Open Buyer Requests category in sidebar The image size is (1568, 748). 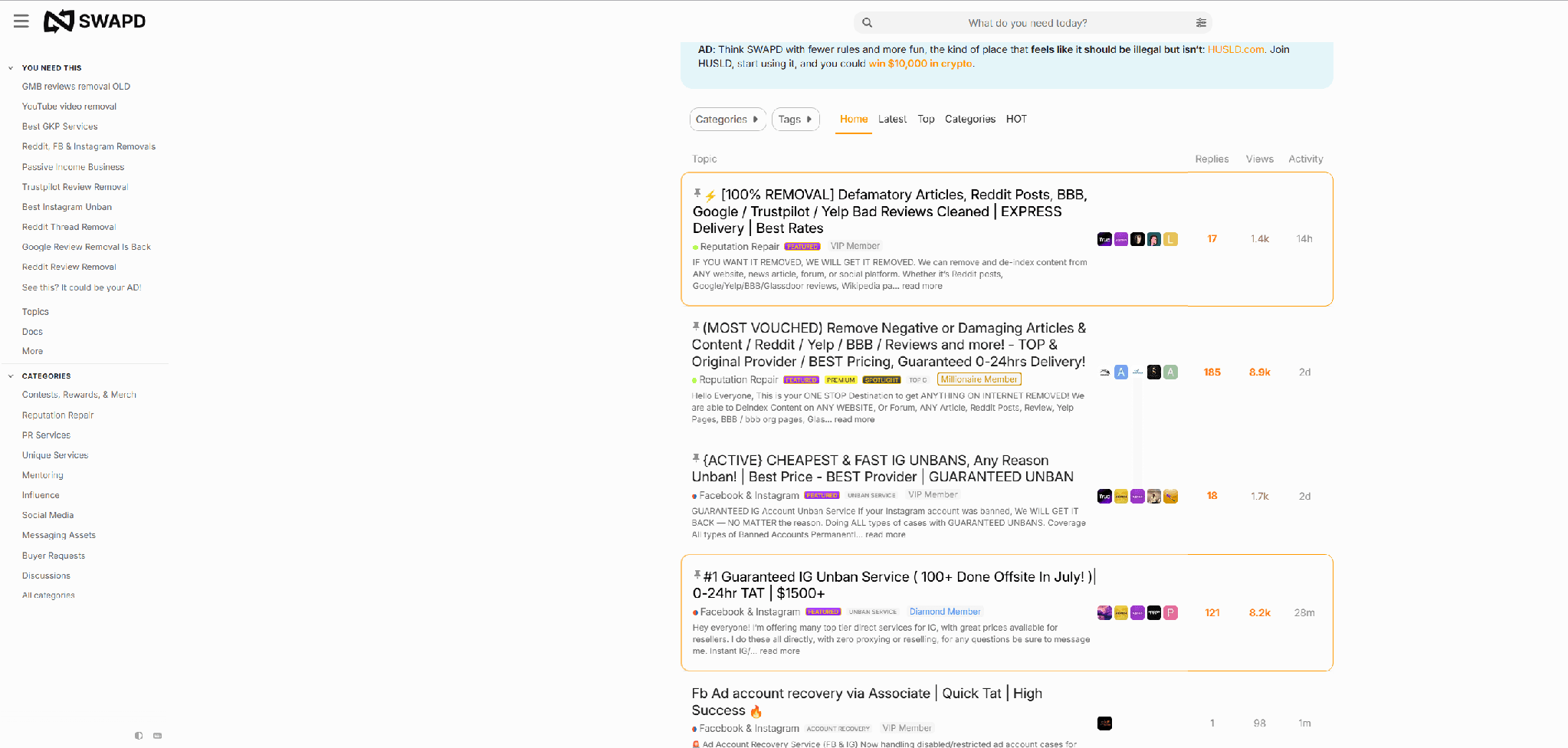53,556
